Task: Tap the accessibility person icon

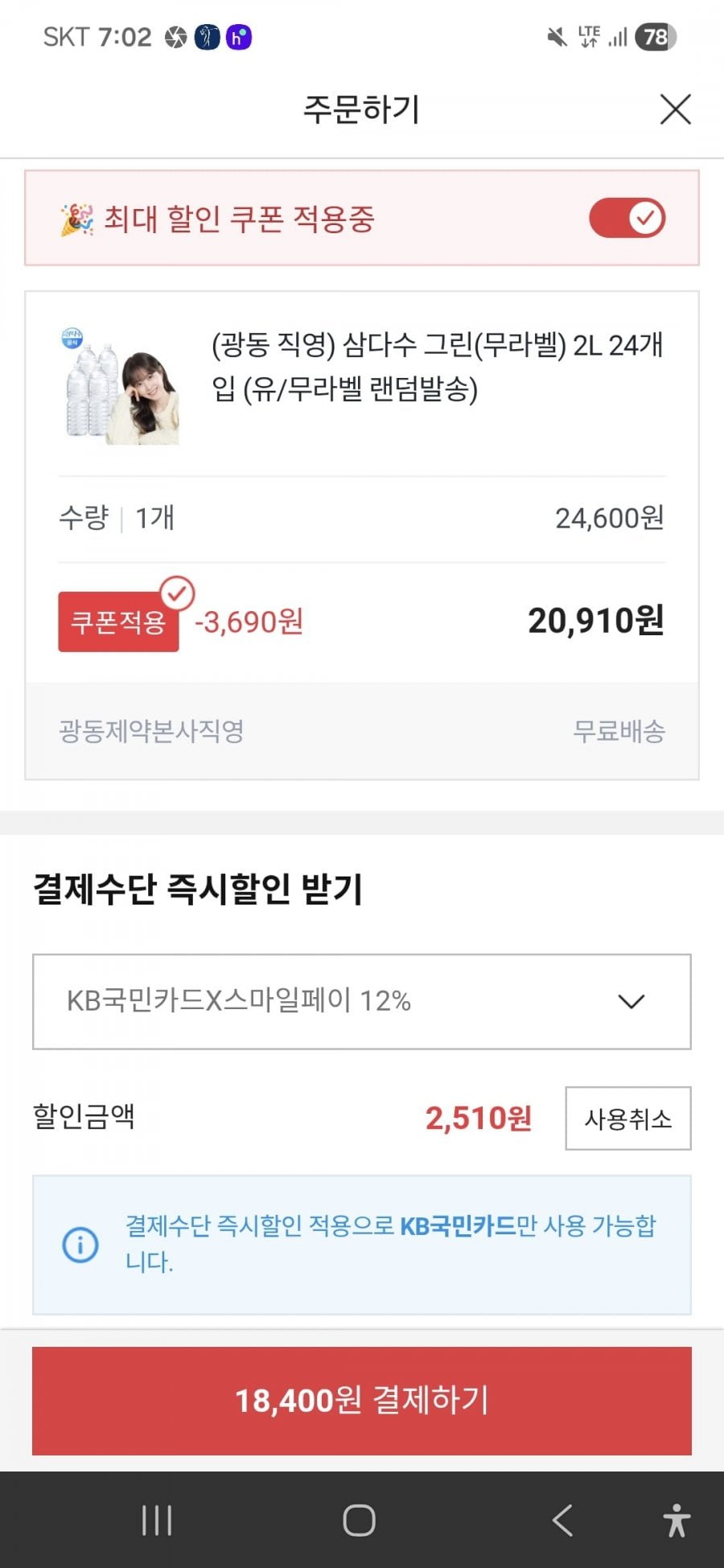Action: (677, 1521)
